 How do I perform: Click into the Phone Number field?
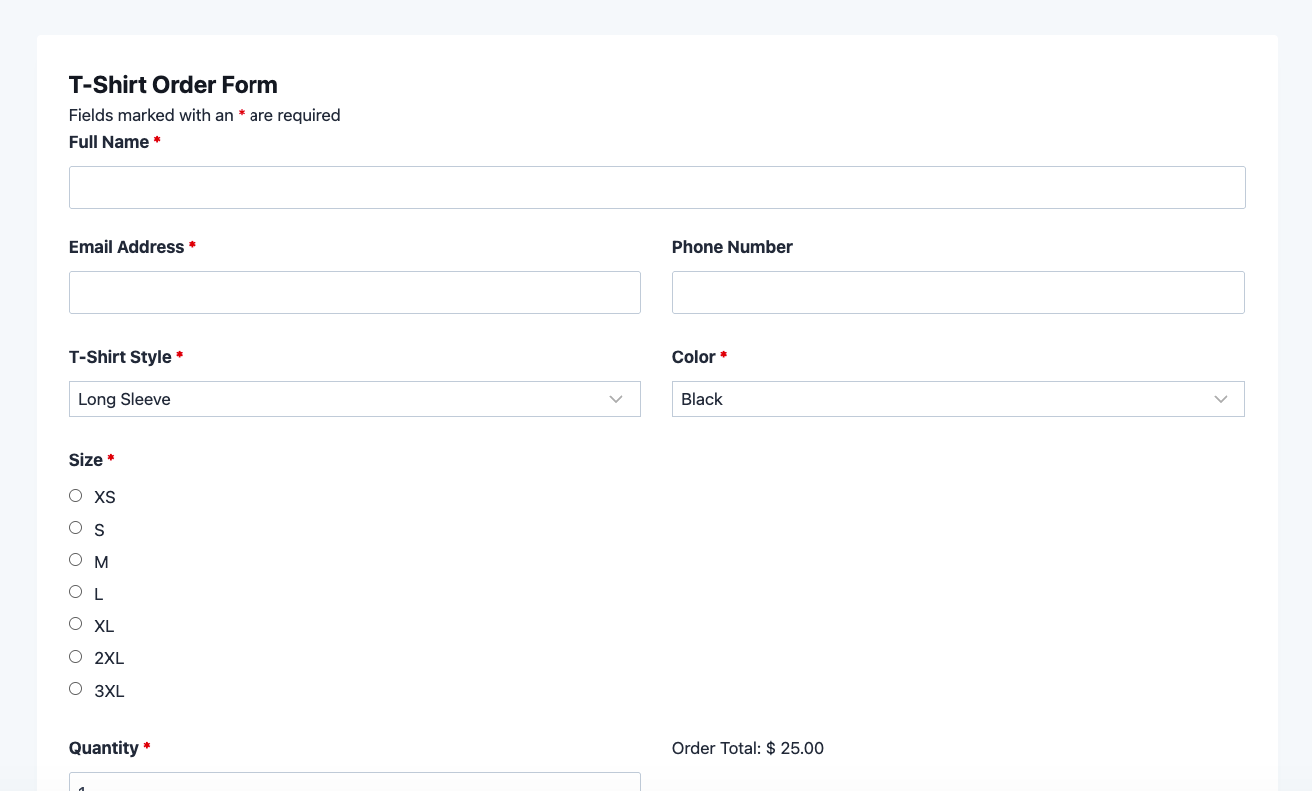pos(957,292)
